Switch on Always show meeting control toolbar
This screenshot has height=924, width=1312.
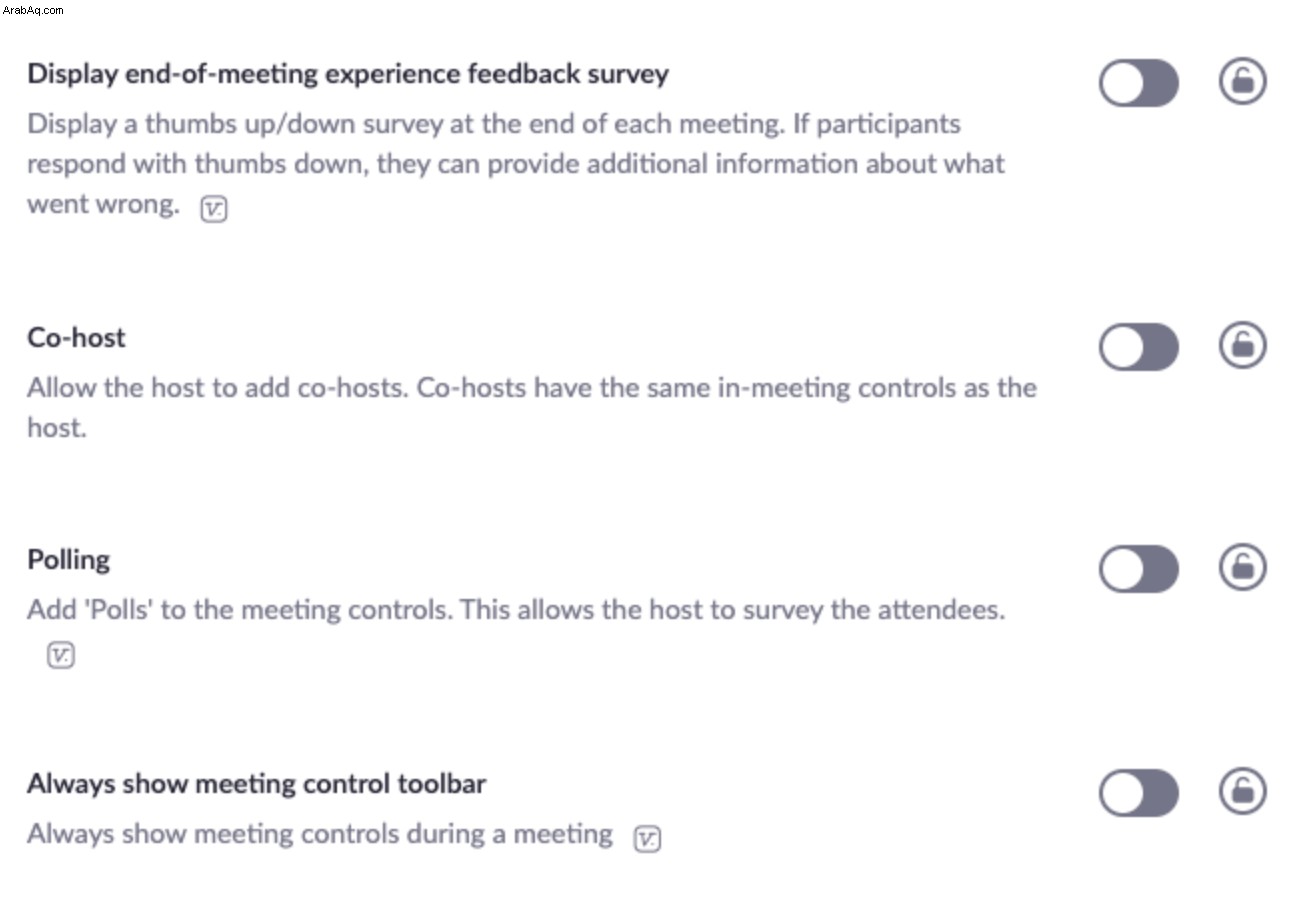(x=1138, y=792)
